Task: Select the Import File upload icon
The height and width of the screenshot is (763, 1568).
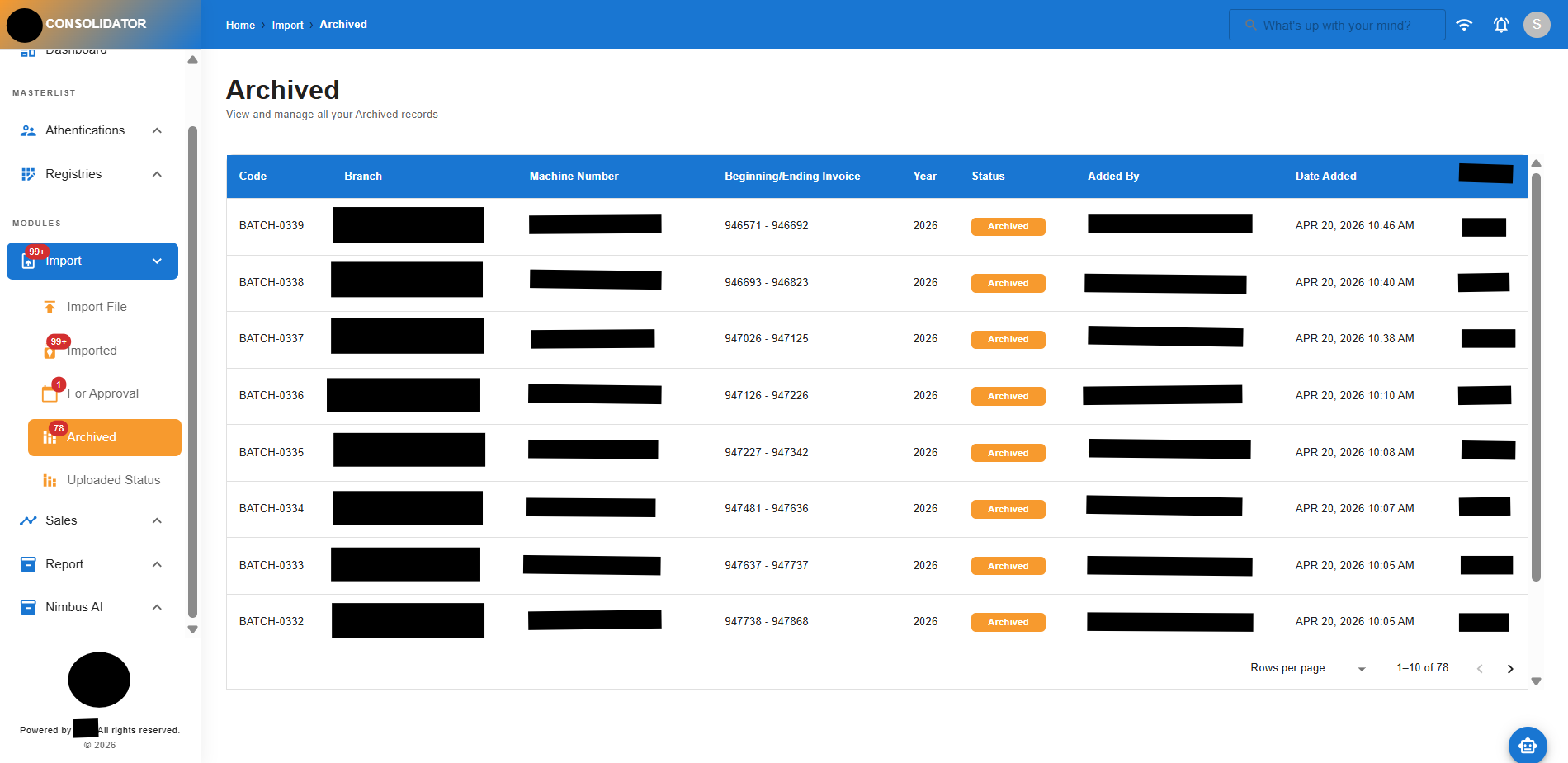Action: click(50, 306)
